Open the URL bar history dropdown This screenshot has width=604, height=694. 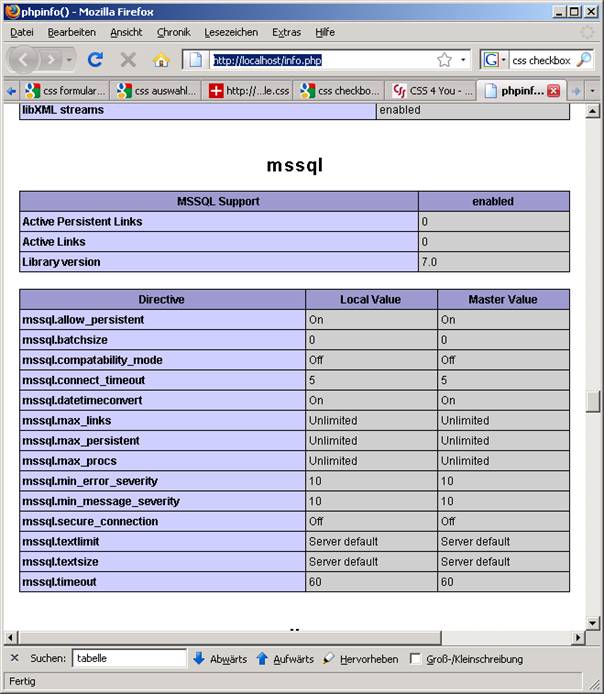(463, 60)
